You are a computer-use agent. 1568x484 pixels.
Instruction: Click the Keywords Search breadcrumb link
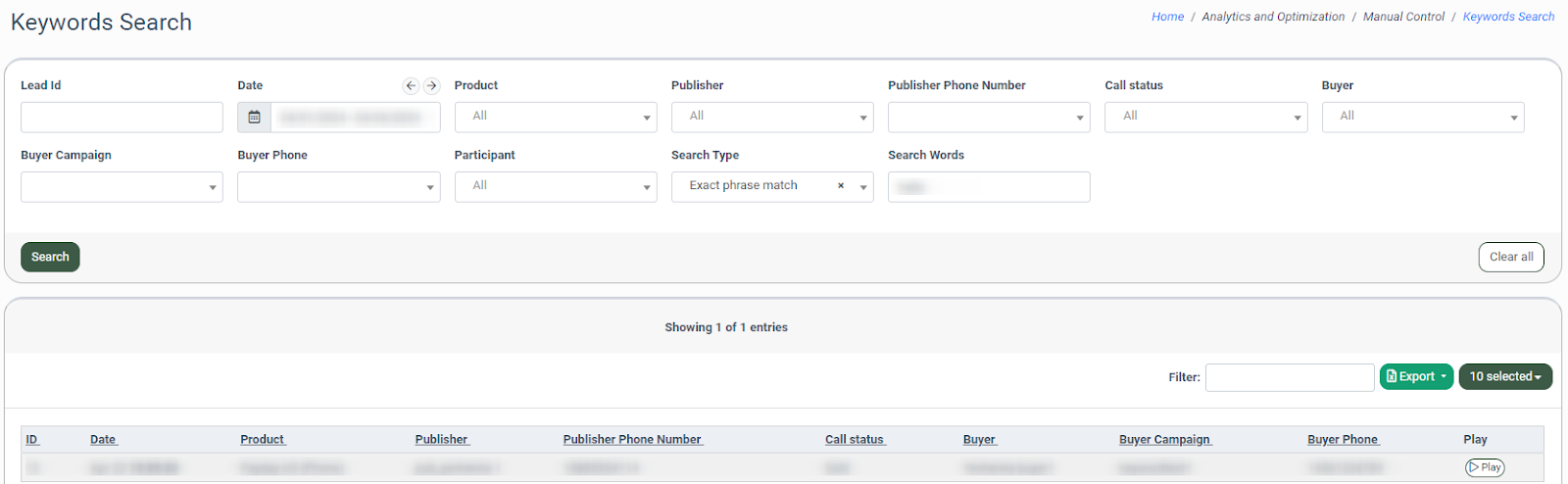click(x=1508, y=17)
